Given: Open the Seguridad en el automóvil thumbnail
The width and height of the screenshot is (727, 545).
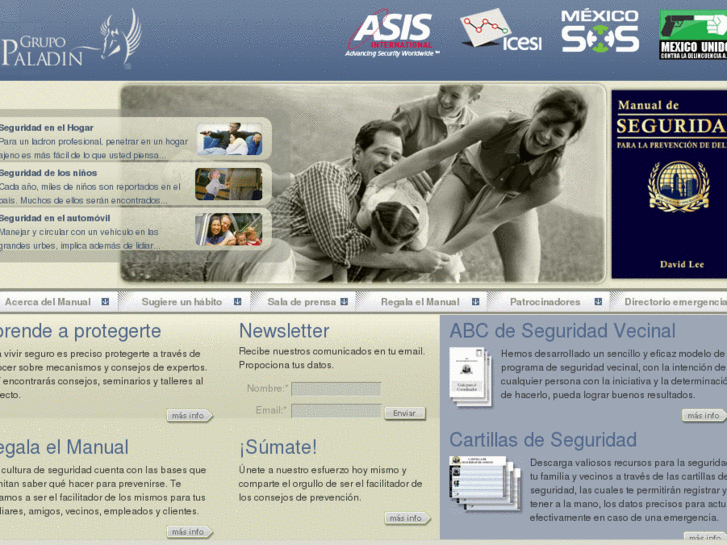Looking at the screenshot, I should (229, 229).
